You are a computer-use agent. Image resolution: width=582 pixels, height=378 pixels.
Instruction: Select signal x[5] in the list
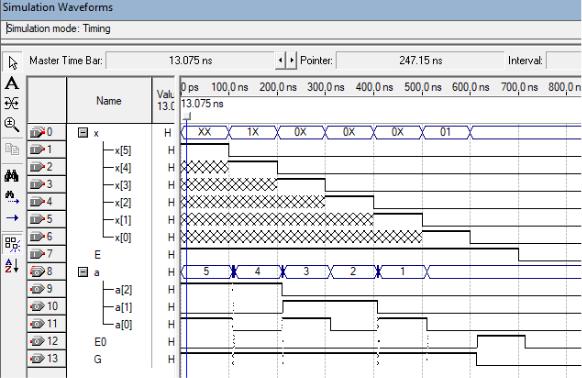(x=123, y=150)
